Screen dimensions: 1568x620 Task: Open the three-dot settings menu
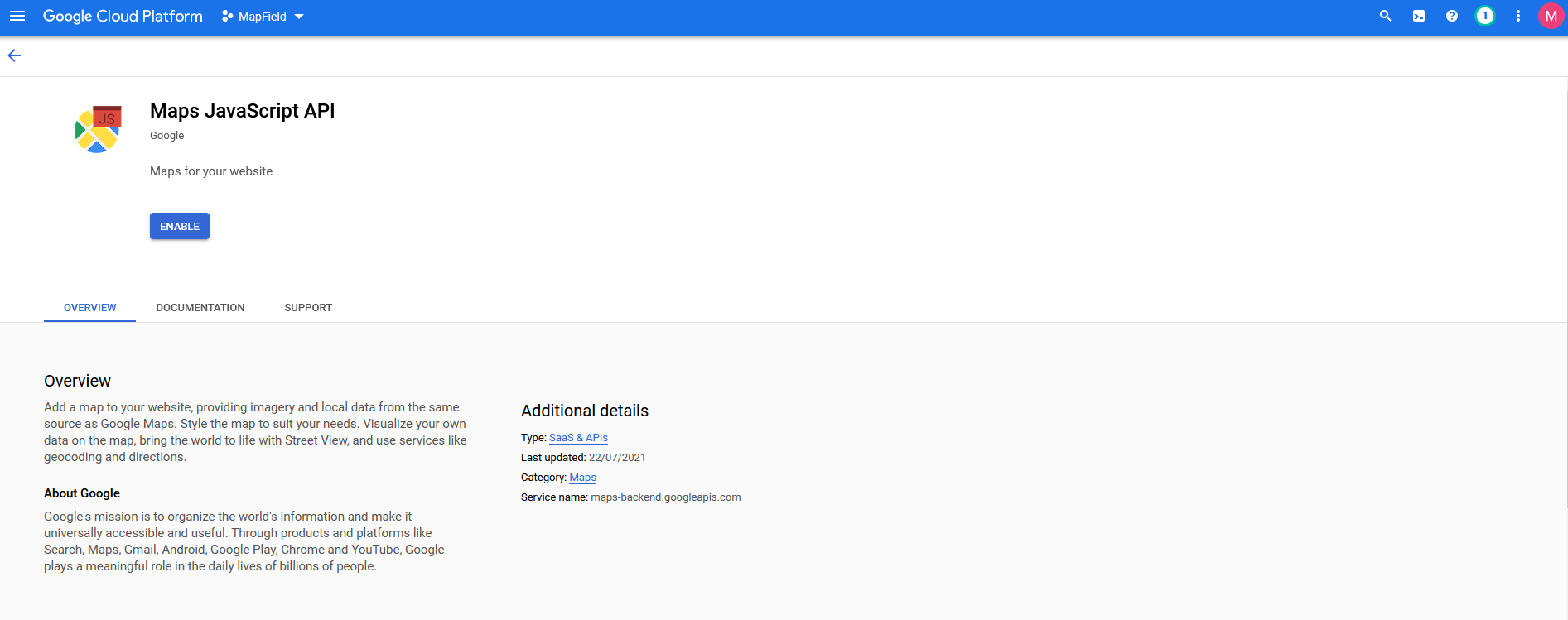tap(1518, 16)
